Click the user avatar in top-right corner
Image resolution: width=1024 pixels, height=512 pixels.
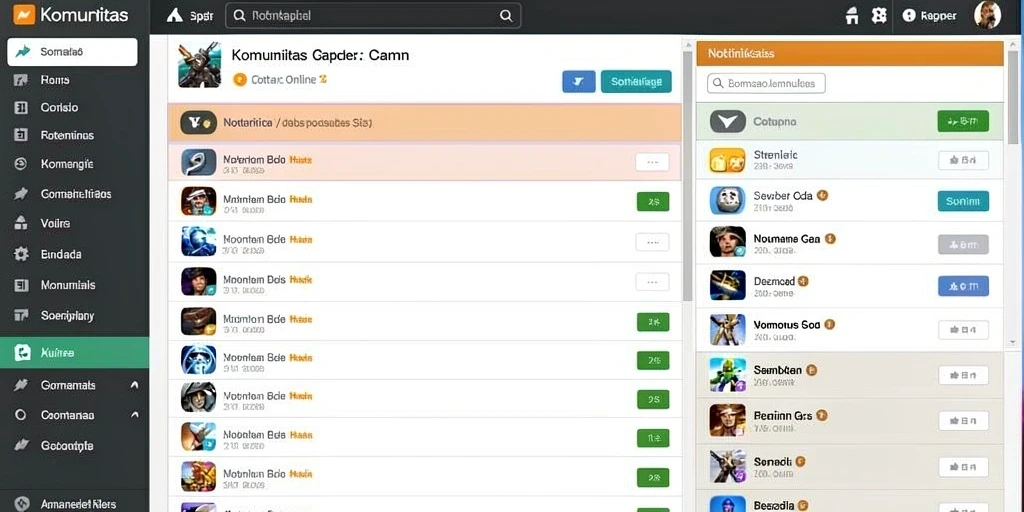click(x=987, y=15)
